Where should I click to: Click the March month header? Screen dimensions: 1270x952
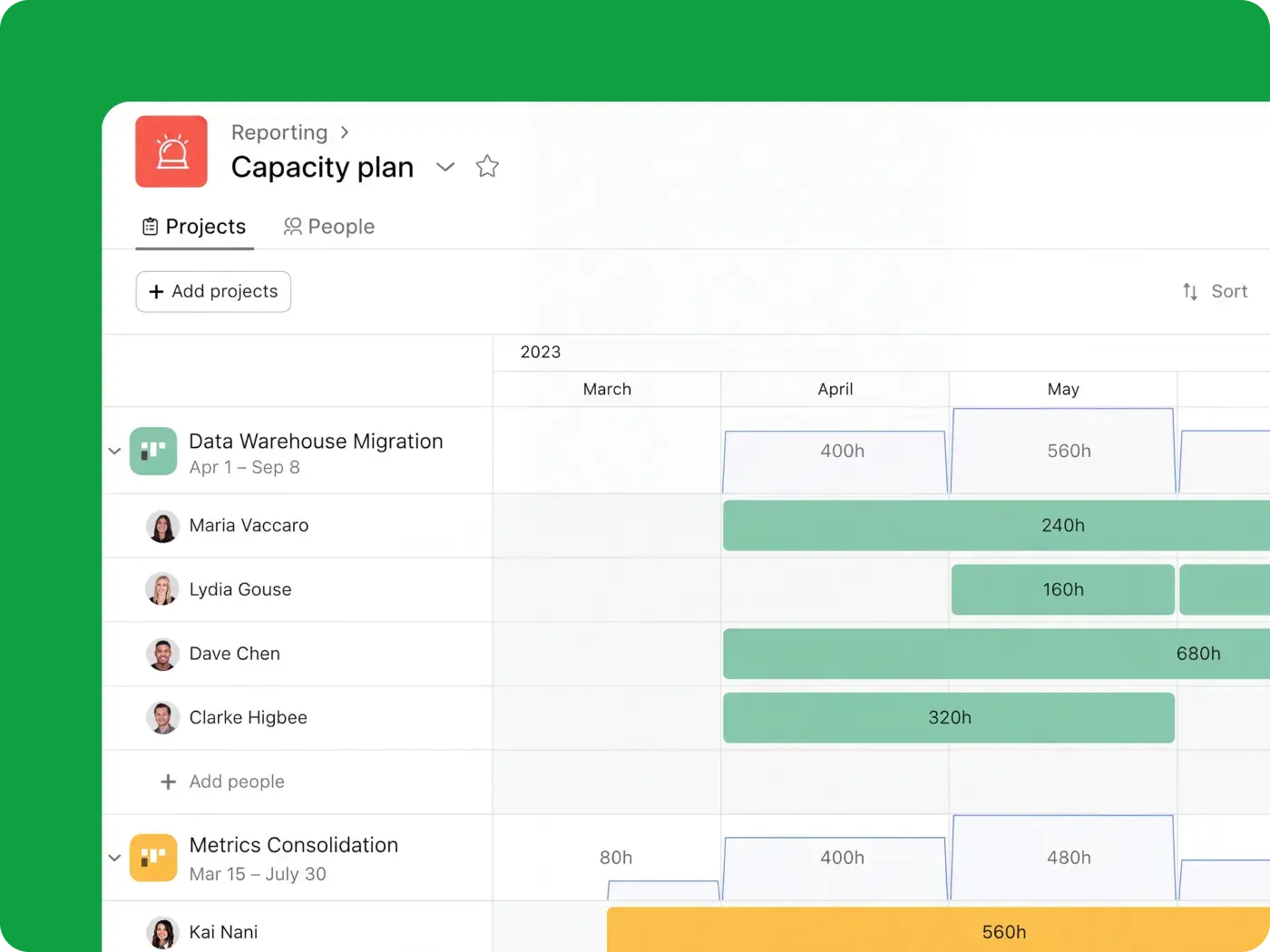(x=607, y=389)
